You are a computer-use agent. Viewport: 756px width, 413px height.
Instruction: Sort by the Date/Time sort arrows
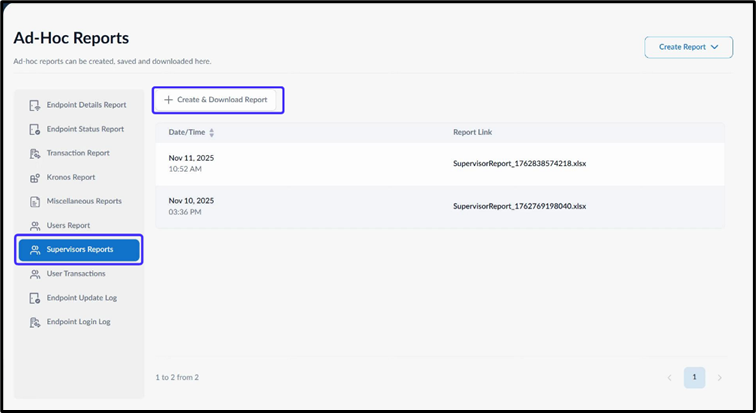211,133
